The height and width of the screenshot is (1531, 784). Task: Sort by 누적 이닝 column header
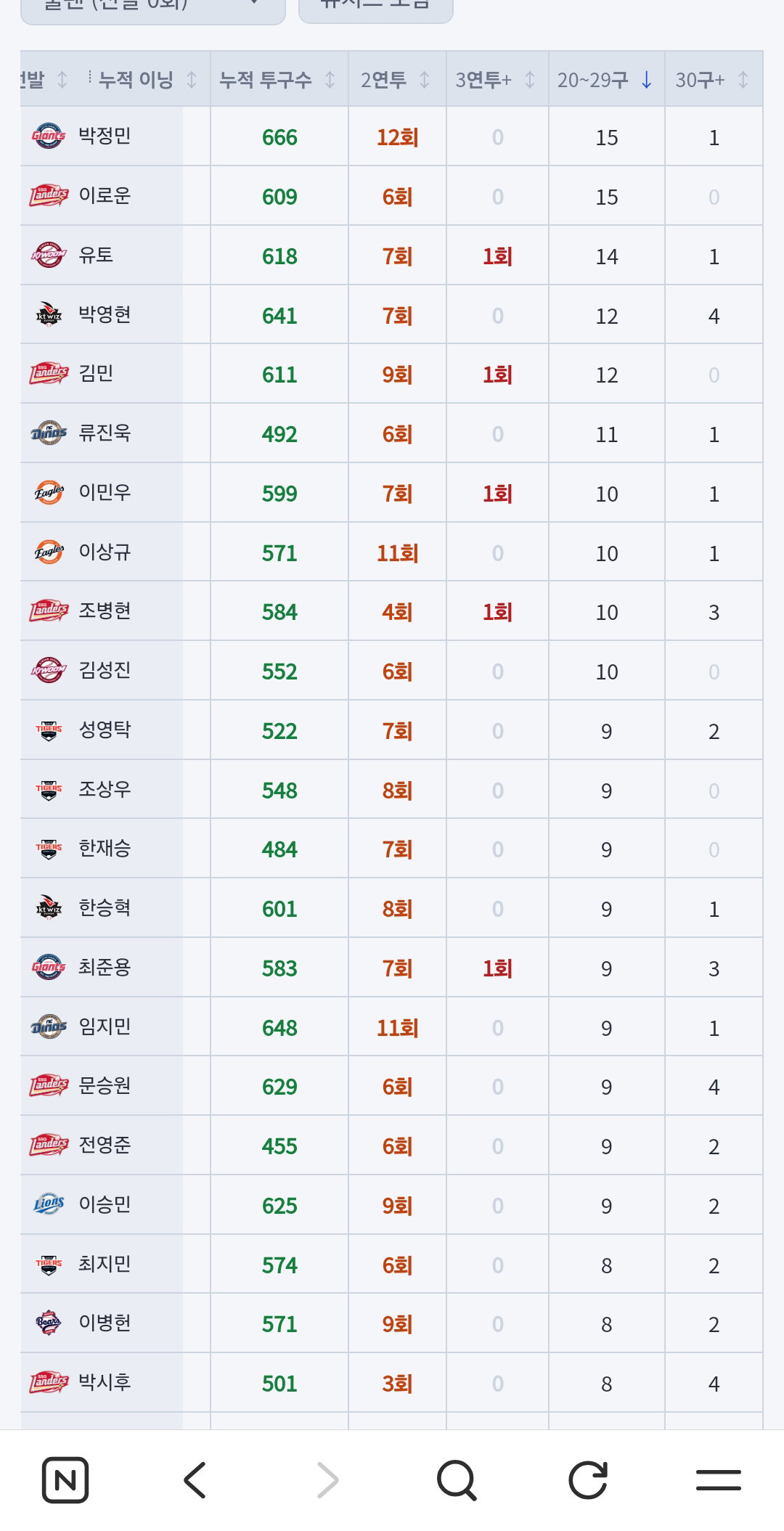click(145, 79)
